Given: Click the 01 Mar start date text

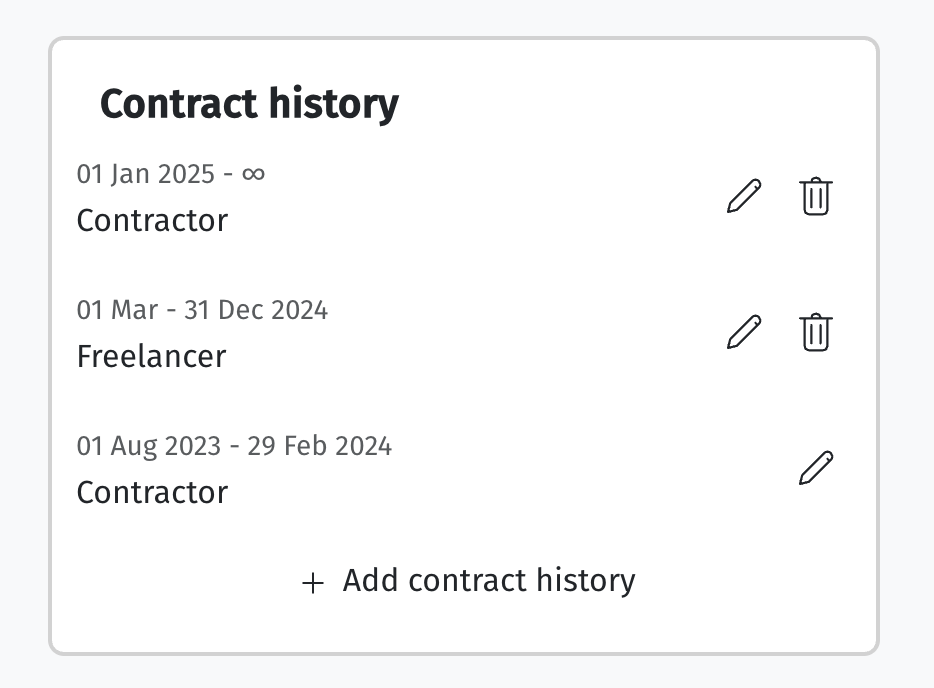Looking at the screenshot, I should [117, 310].
